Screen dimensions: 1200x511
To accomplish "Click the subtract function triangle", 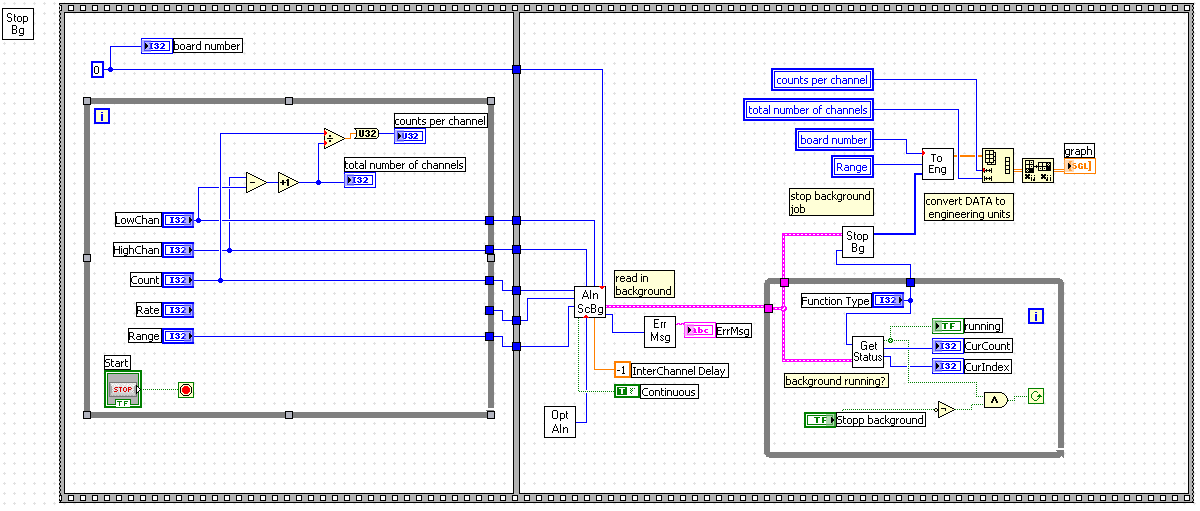I will (x=257, y=182).
